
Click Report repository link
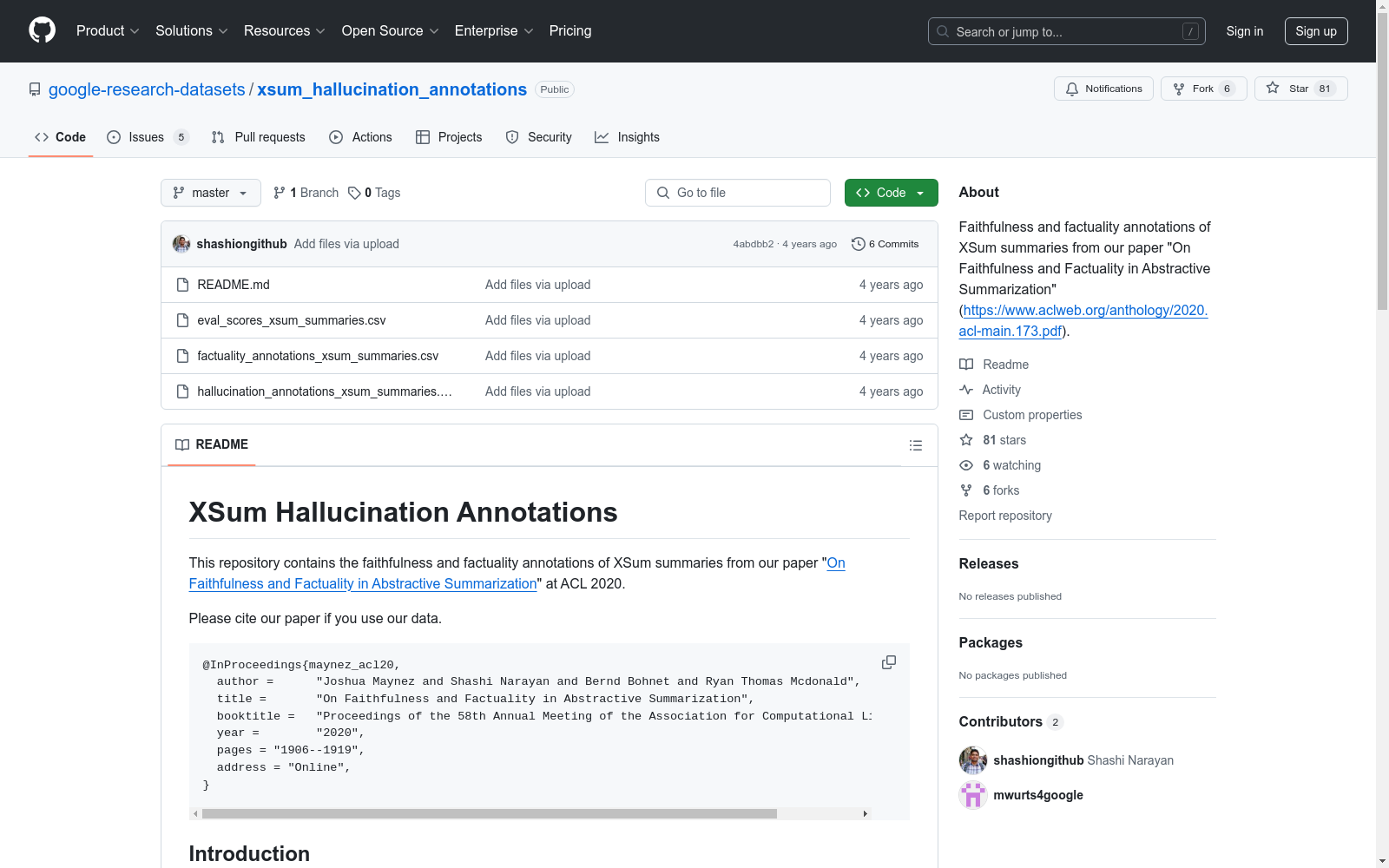(x=1005, y=516)
